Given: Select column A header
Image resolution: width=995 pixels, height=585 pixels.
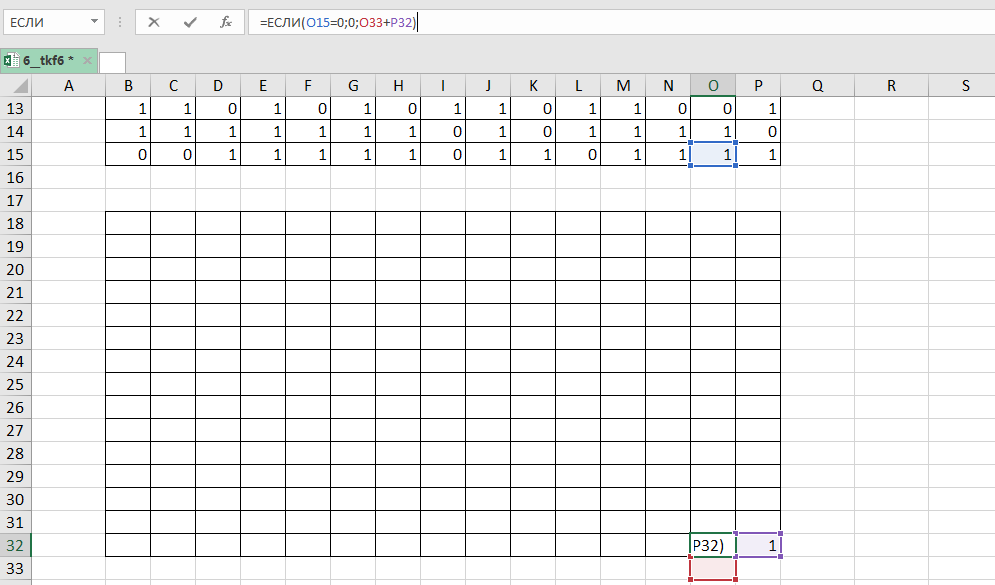Looking at the screenshot, I should (69, 86).
